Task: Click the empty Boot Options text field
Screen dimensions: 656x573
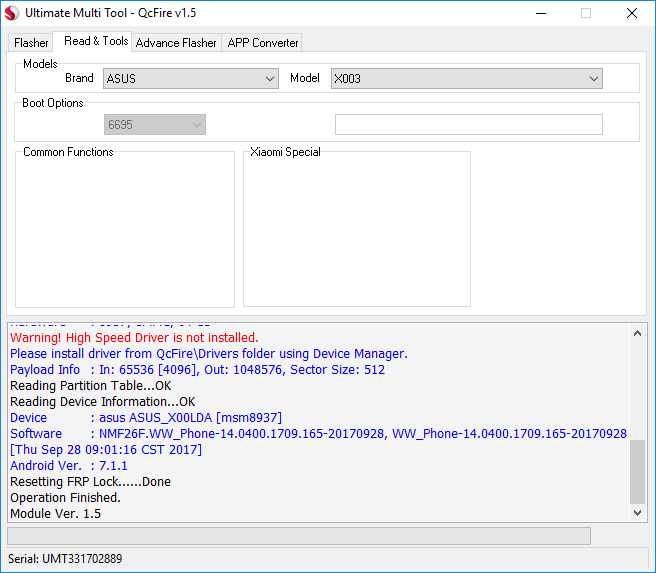Action: tap(469, 125)
